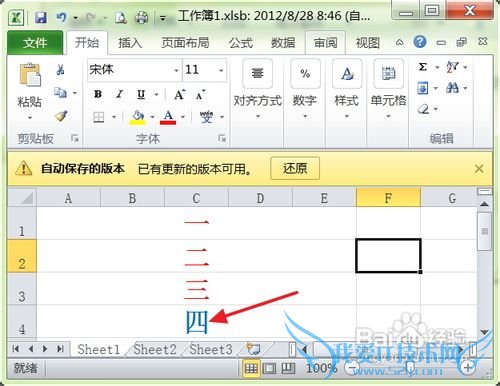Screen dimensions: 500x386
Task: Click the Clear eraser icon
Action: (423, 109)
